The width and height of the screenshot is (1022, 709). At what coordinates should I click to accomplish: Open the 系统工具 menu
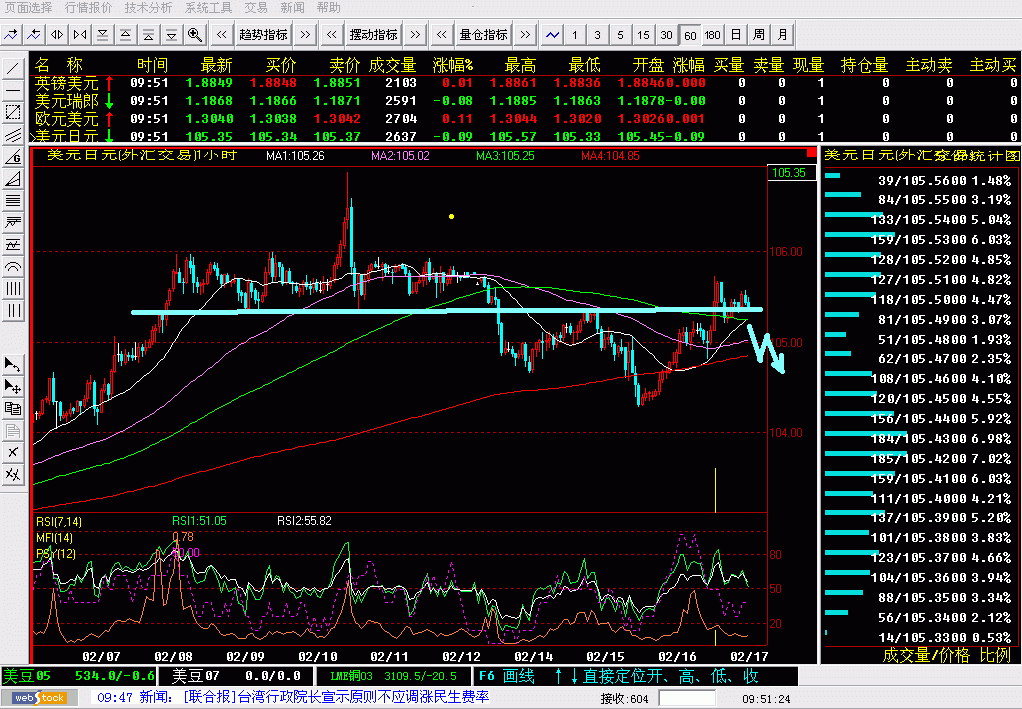point(208,8)
